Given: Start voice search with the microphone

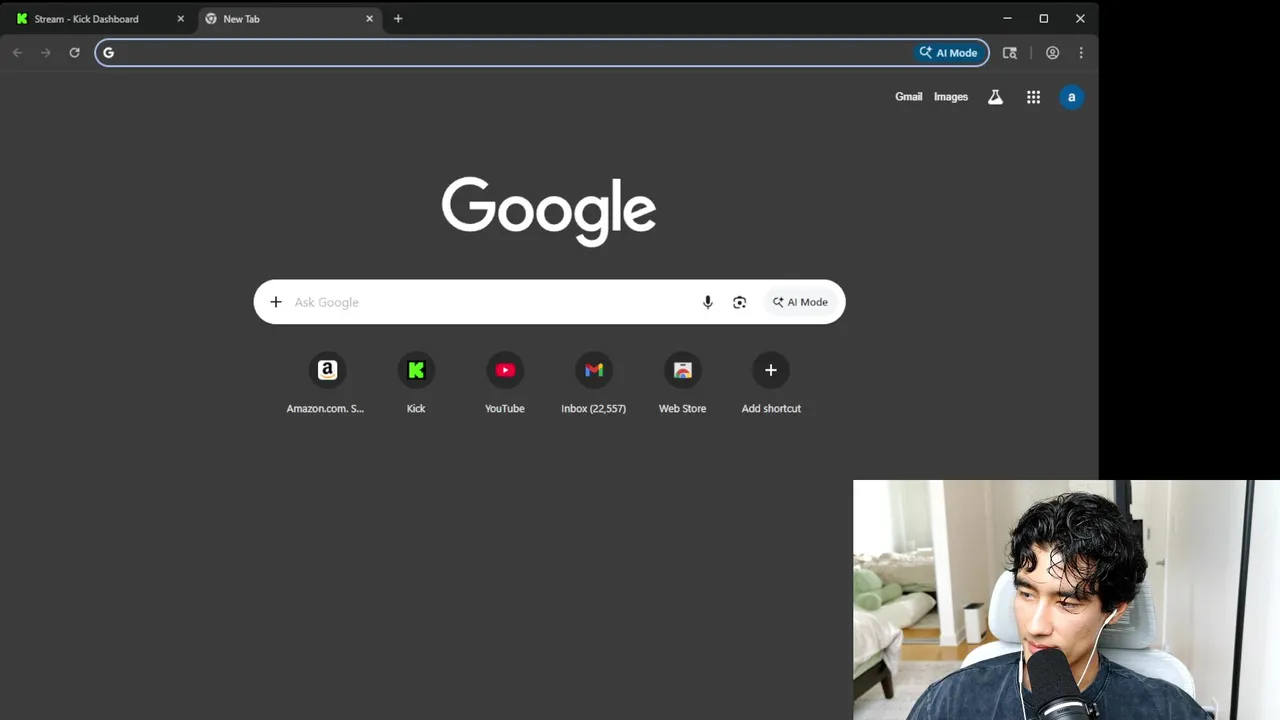Looking at the screenshot, I should [x=707, y=302].
